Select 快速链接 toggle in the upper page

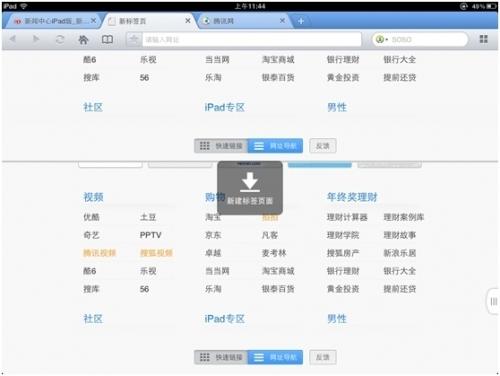tap(221, 146)
